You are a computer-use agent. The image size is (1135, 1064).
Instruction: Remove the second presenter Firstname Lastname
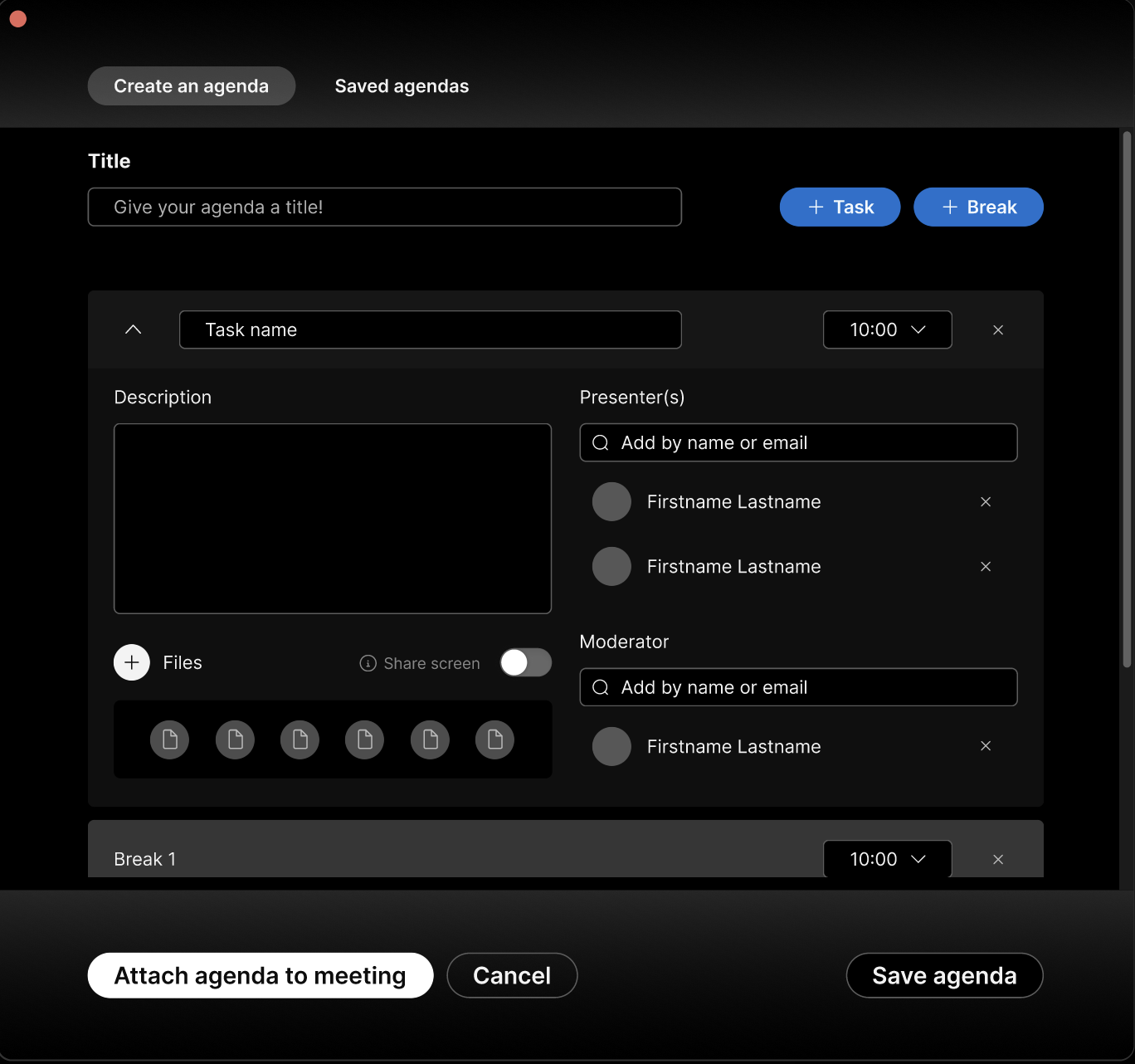pos(986,566)
